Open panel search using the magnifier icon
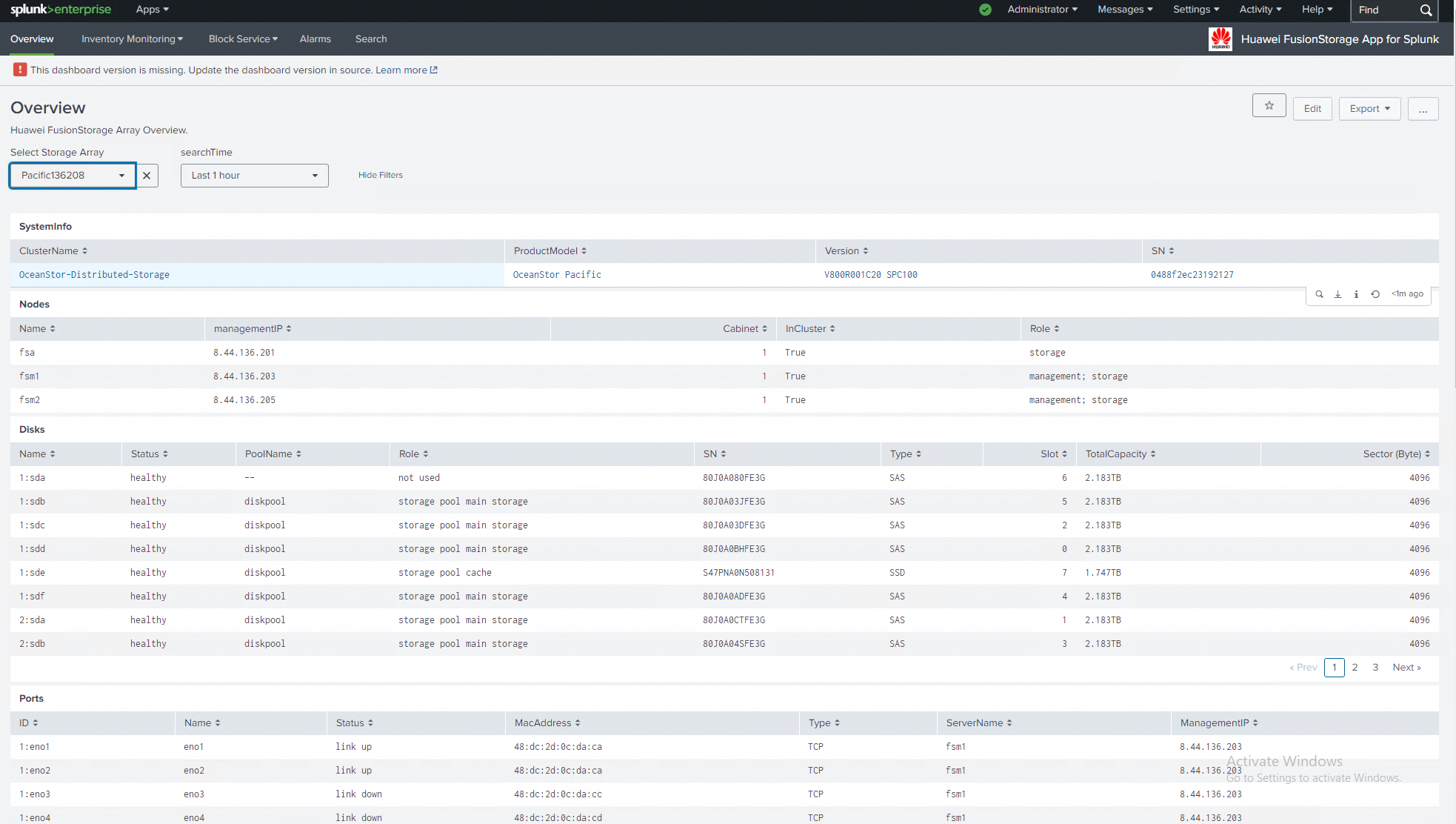The height and width of the screenshot is (824, 1456). [1319, 294]
